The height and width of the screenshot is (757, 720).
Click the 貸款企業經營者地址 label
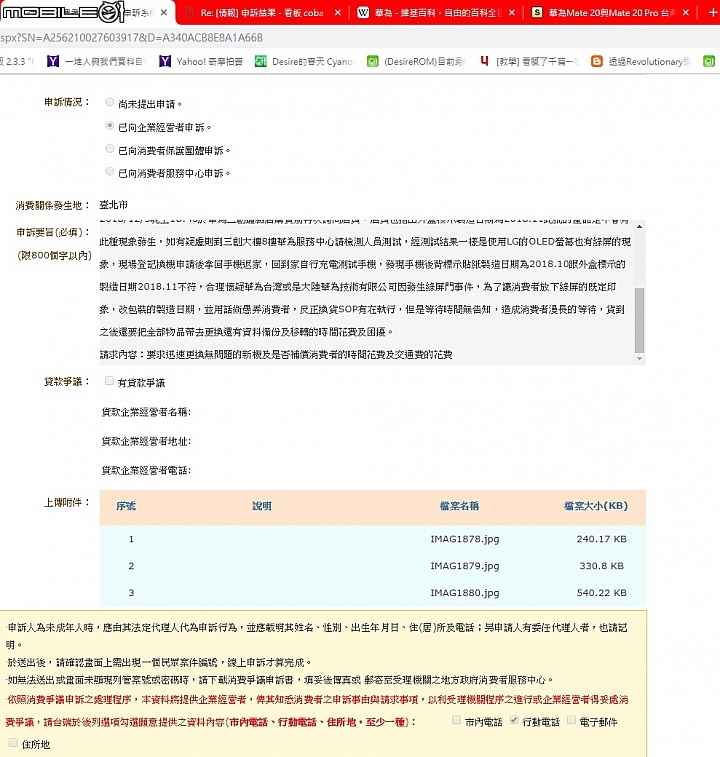point(146,441)
